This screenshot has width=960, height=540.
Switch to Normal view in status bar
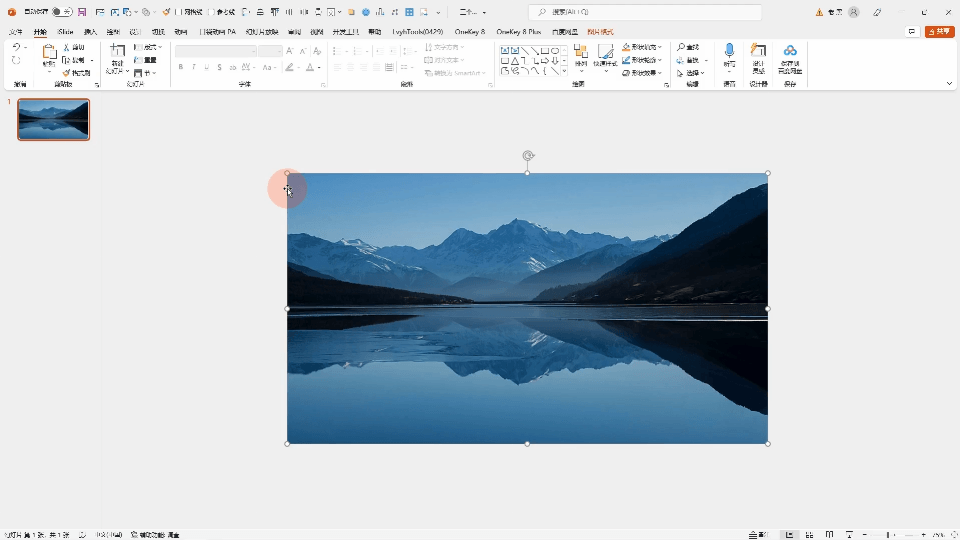click(789, 534)
